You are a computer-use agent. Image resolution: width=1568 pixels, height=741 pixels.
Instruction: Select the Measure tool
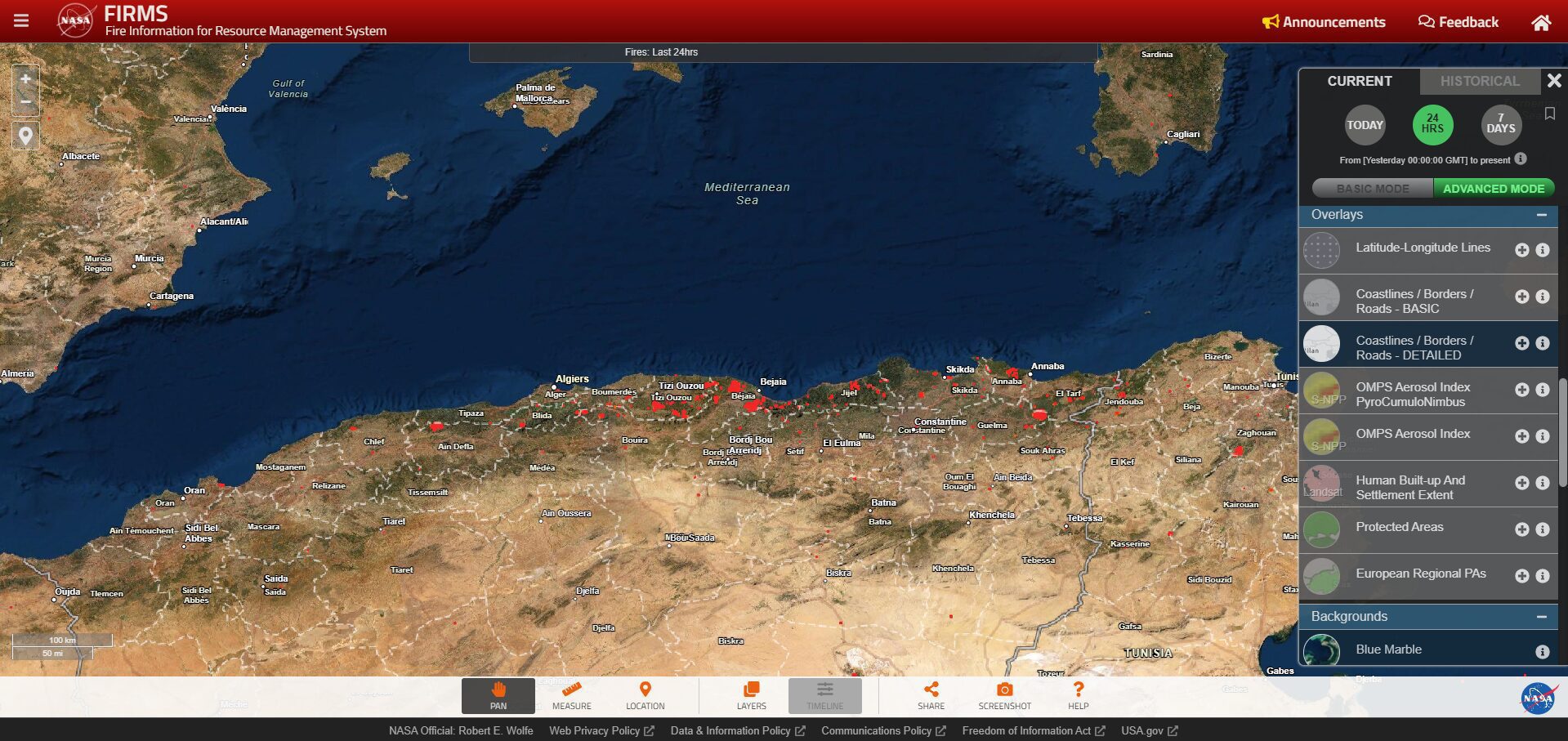coord(571,695)
